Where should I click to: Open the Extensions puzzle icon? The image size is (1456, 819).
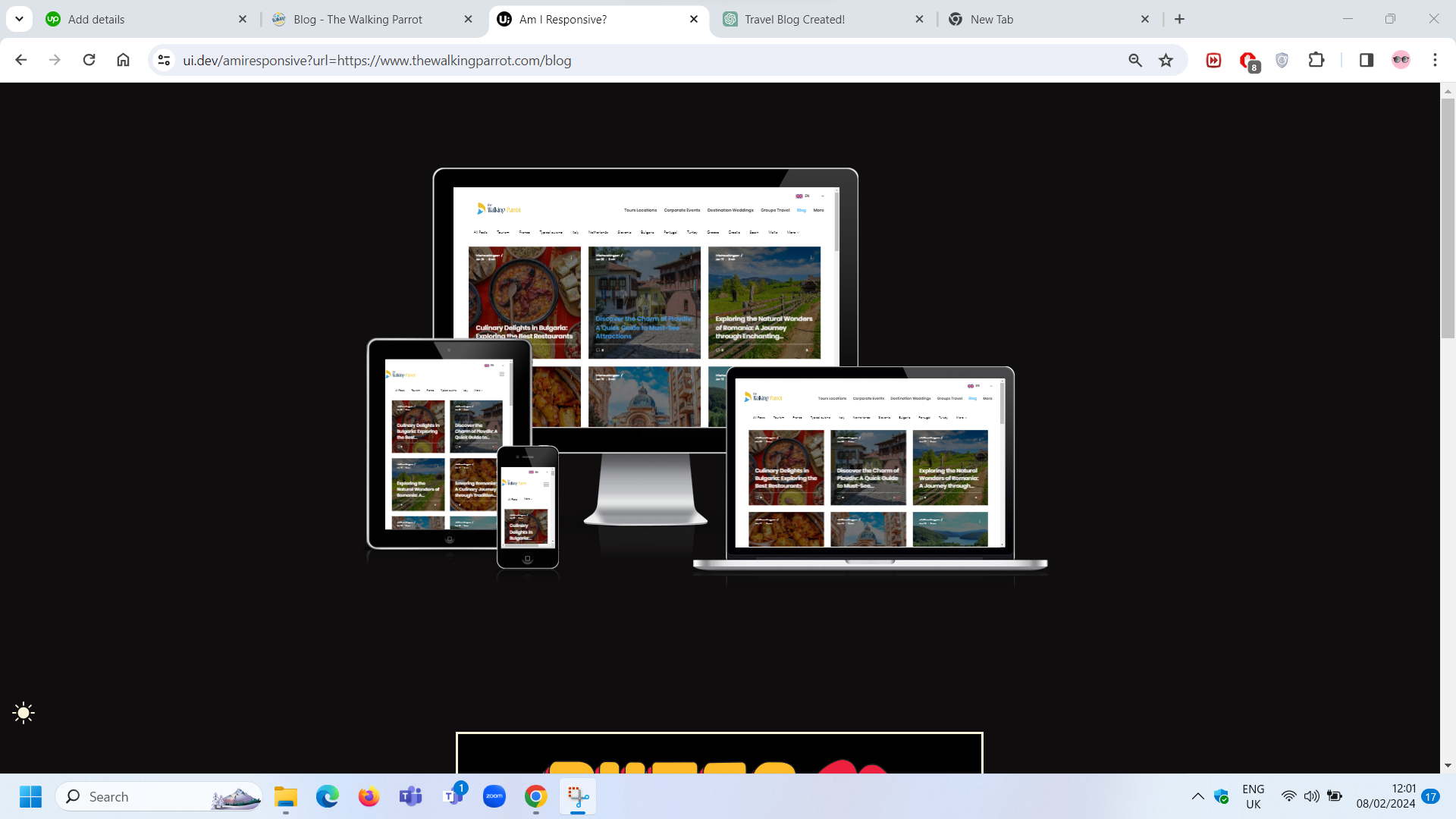point(1316,60)
